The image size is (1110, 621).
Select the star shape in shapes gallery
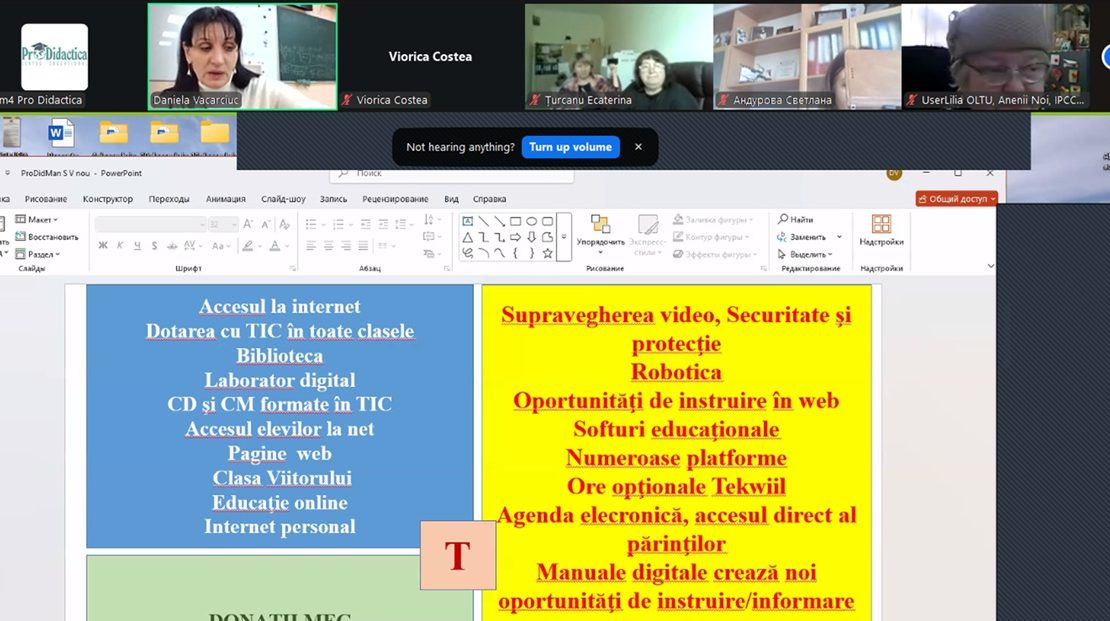[547, 253]
